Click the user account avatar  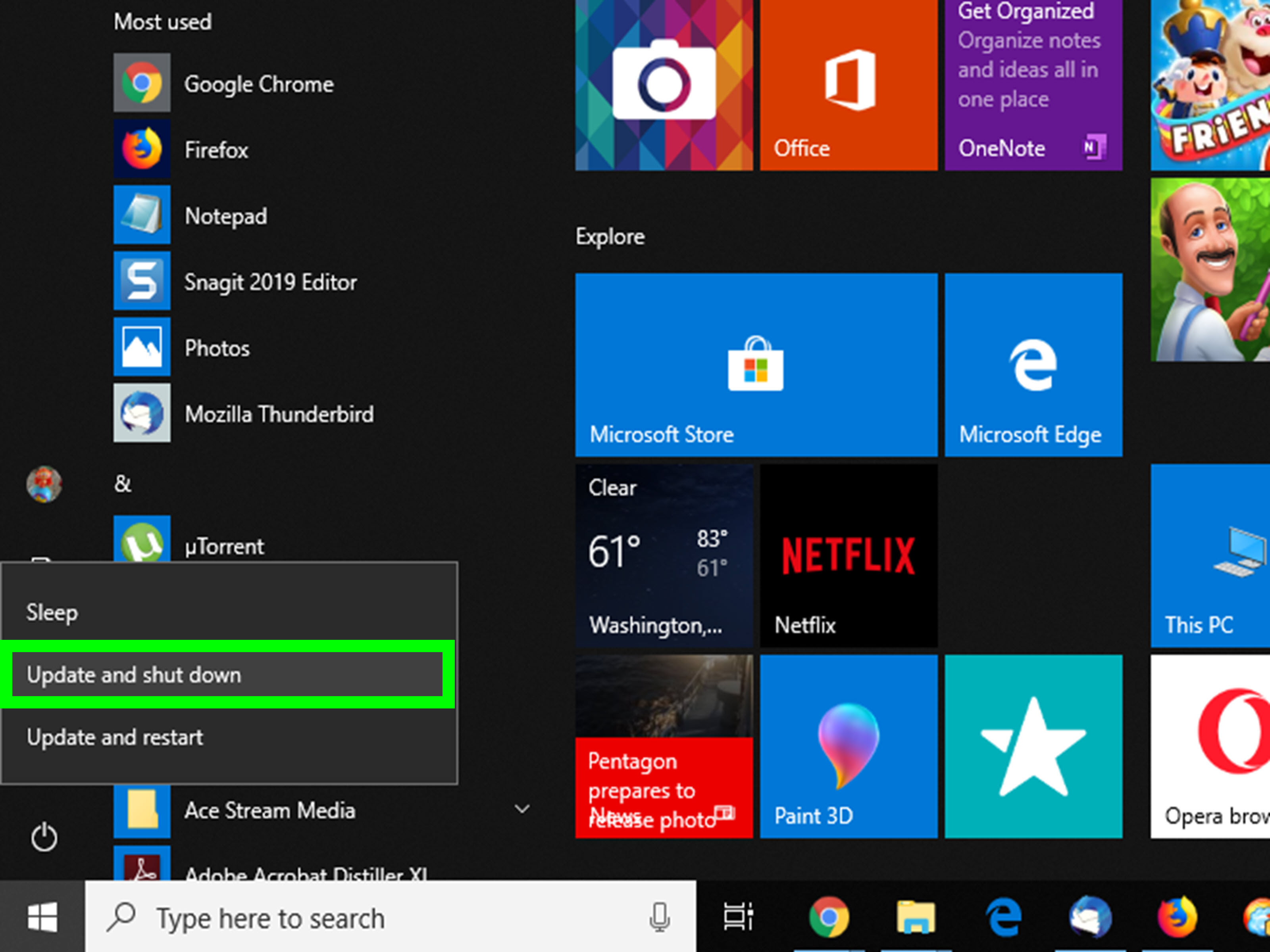coord(44,484)
